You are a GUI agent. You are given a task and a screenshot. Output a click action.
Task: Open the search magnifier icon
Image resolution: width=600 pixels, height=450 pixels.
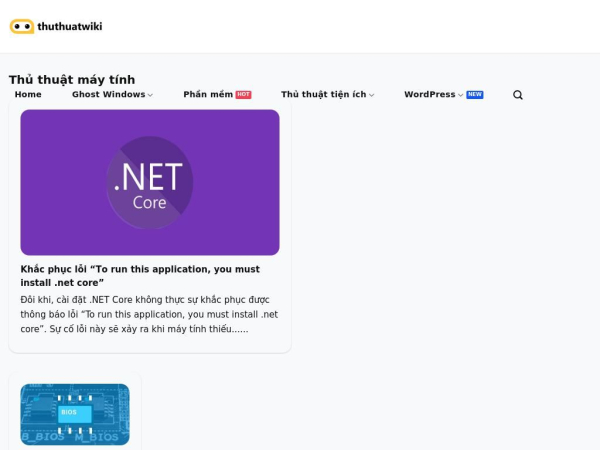[518, 95]
